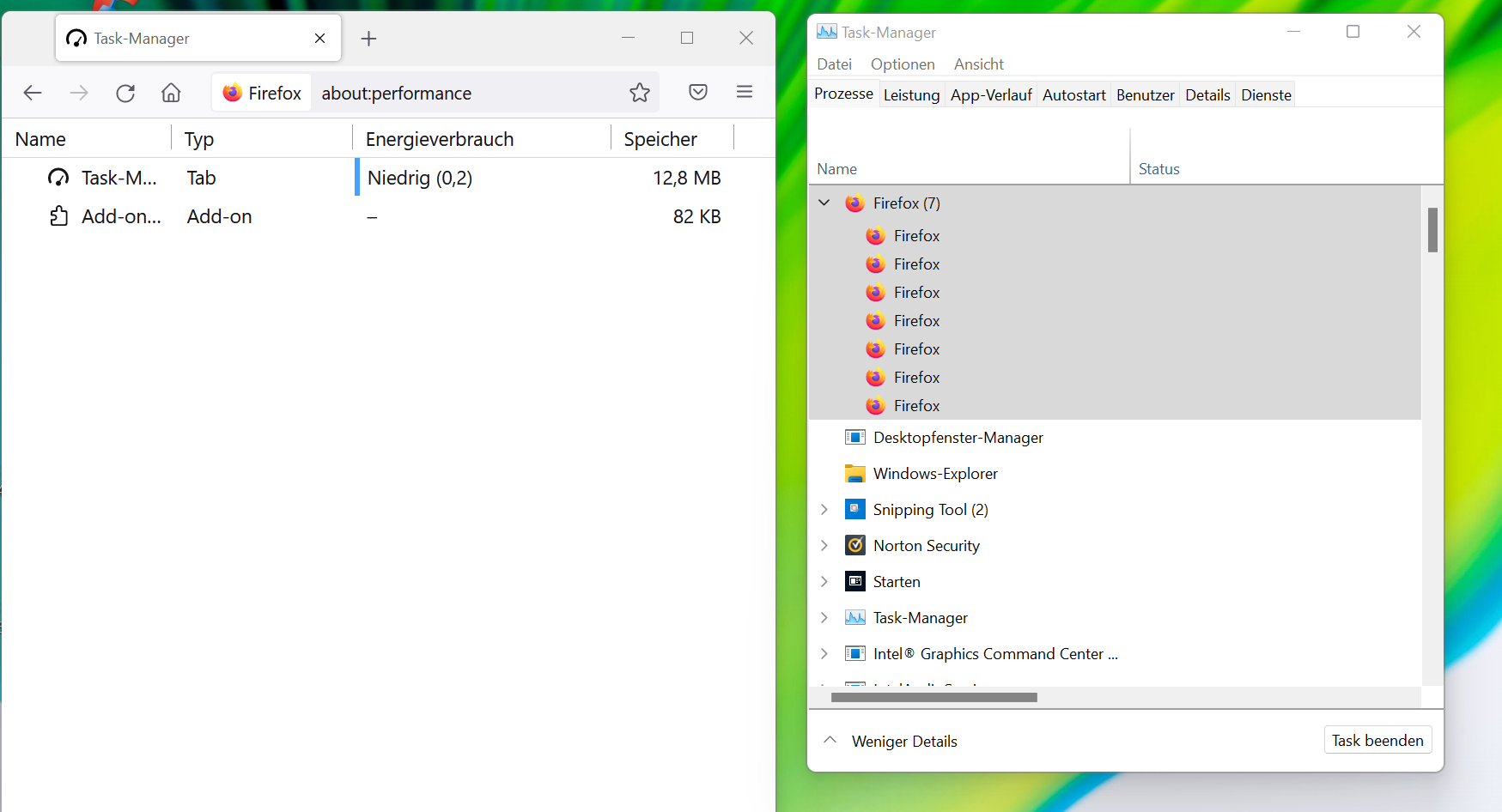Screen dimensions: 1502x812
Task: Select the Add-on... row in Firefox table
Action: click(388, 216)
